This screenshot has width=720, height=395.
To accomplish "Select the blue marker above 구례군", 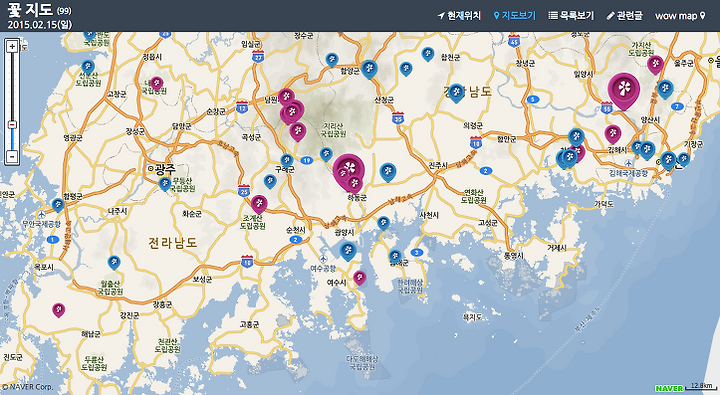I will 287,161.
